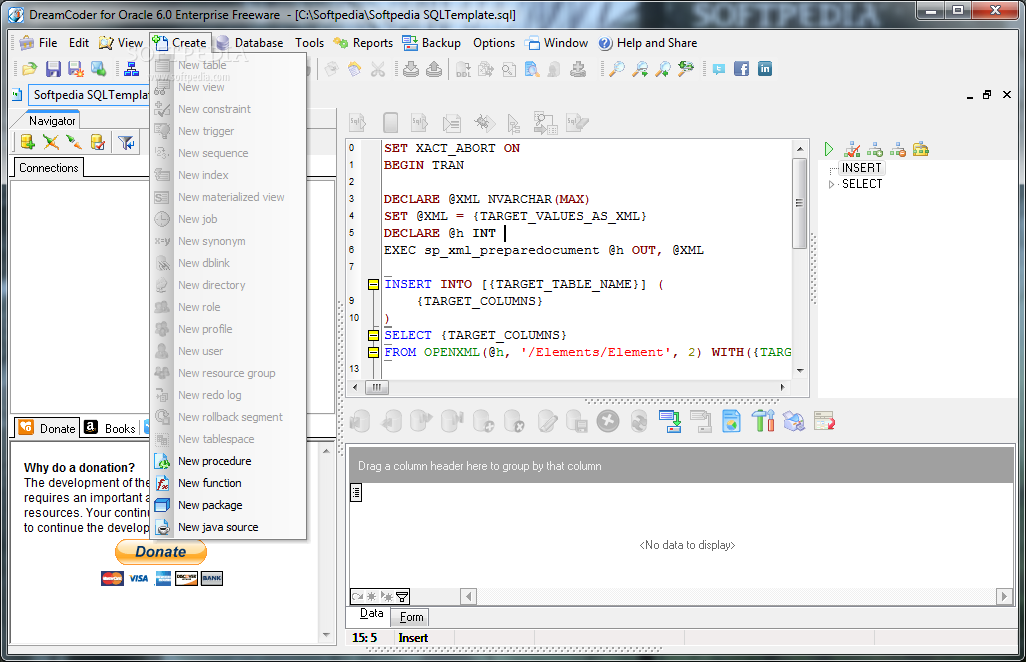Choose New function from Create menu
1026x662 pixels.
tap(228, 483)
